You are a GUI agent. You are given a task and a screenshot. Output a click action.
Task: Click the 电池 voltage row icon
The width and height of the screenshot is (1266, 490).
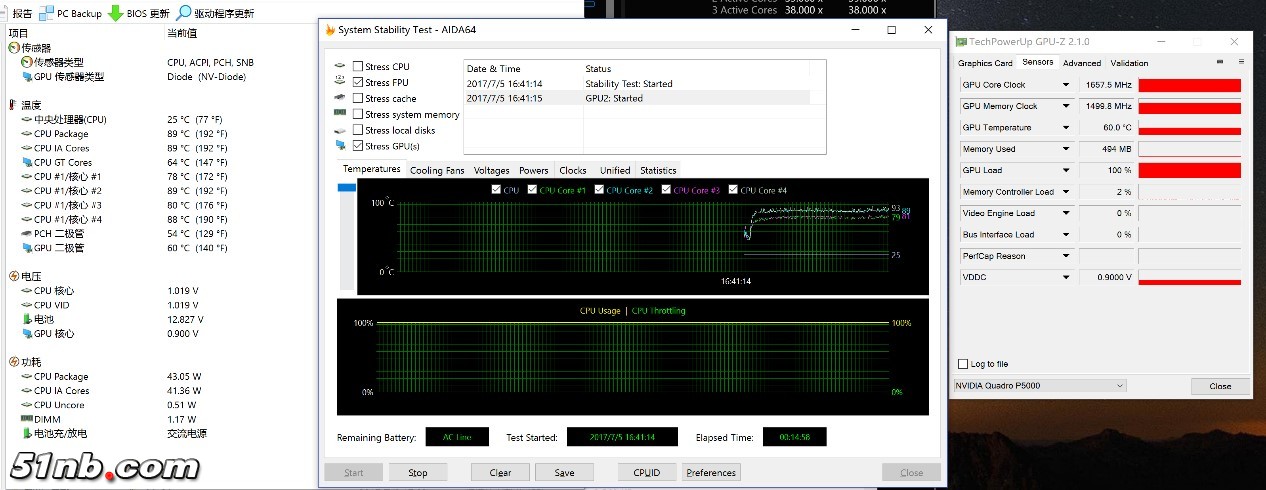click(x=26, y=319)
